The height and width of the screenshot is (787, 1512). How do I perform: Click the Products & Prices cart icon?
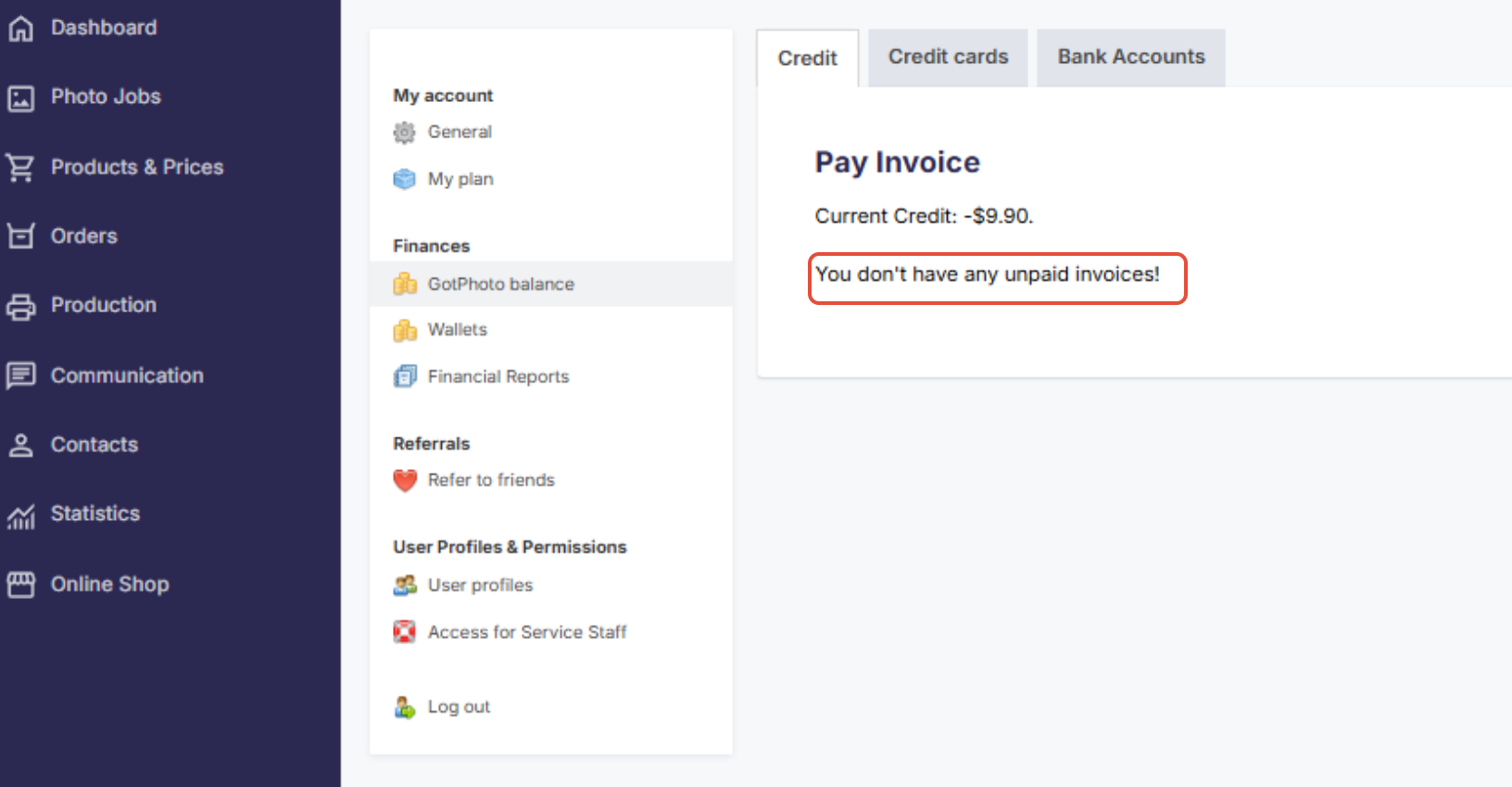point(20,168)
